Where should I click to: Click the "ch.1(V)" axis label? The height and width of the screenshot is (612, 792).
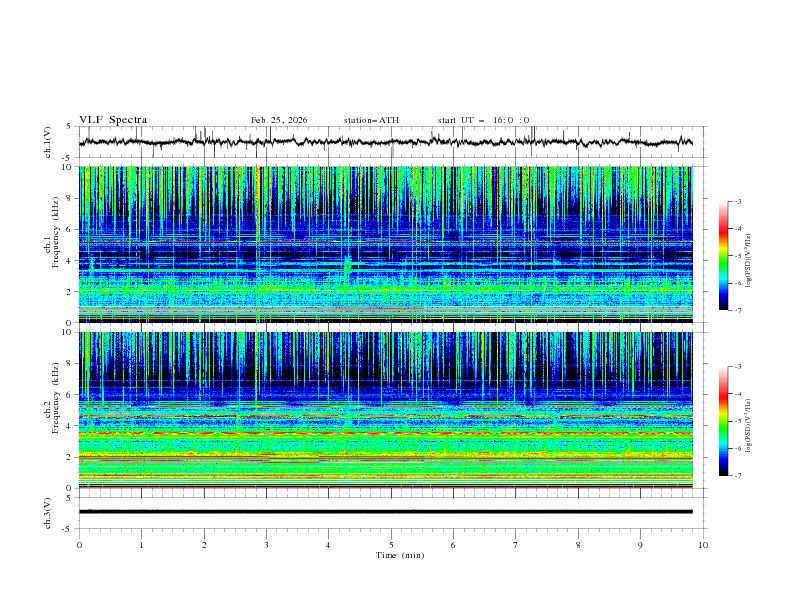pyautogui.click(x=48, y=142)
